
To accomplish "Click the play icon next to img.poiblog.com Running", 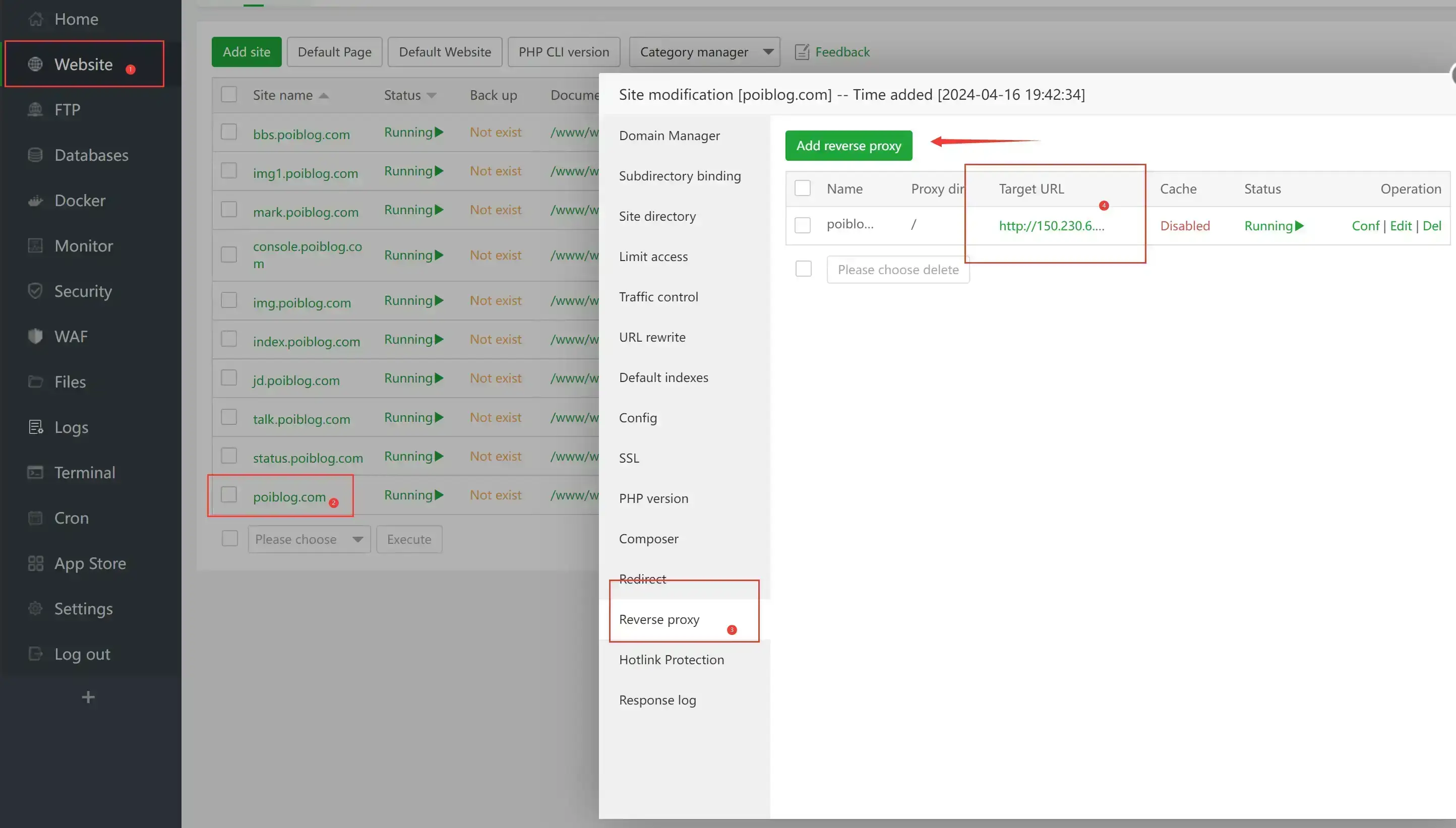I will (x=439, y=300).
